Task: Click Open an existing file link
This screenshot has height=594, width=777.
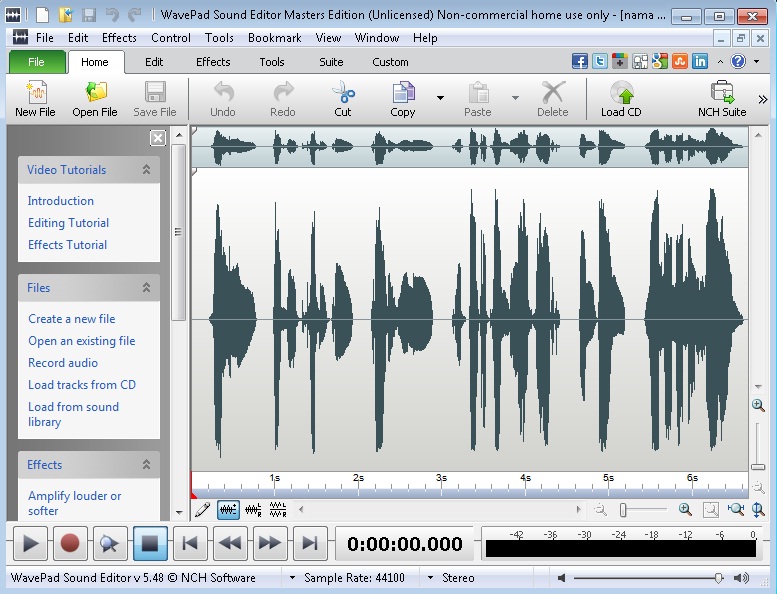Action: 81,341
